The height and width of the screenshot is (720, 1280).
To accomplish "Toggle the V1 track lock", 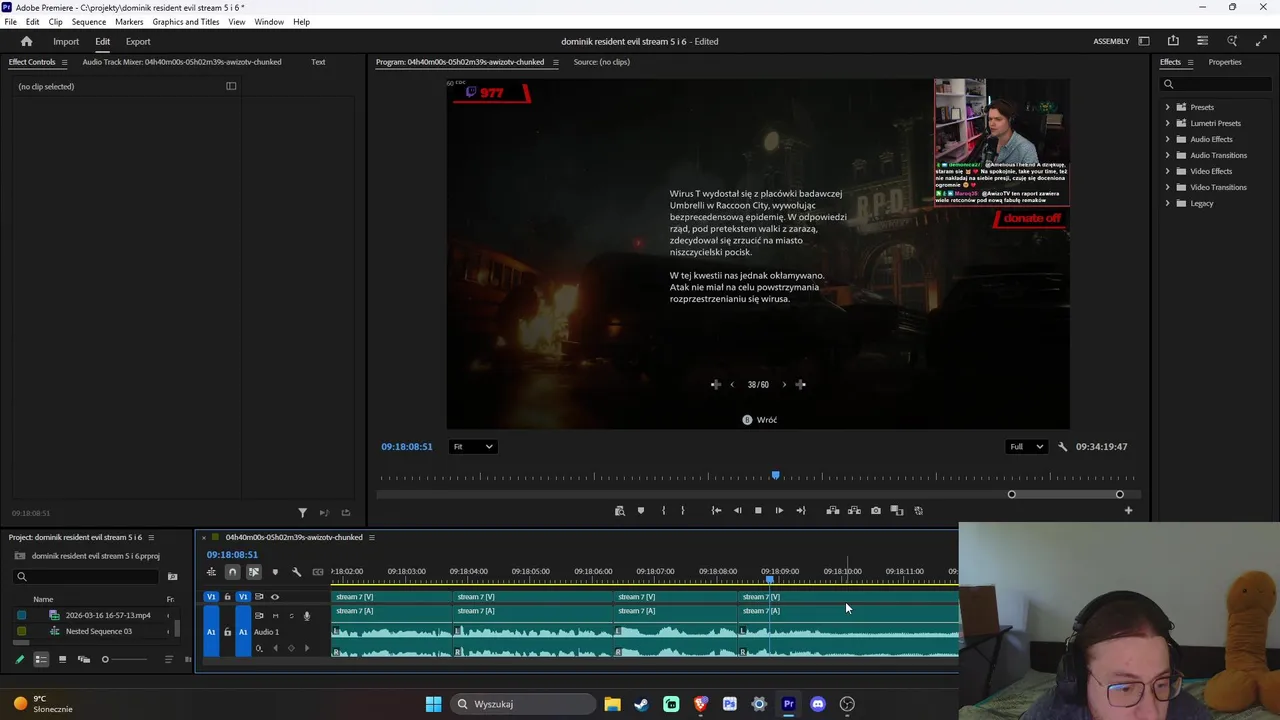I will click(x=227, y=597).
